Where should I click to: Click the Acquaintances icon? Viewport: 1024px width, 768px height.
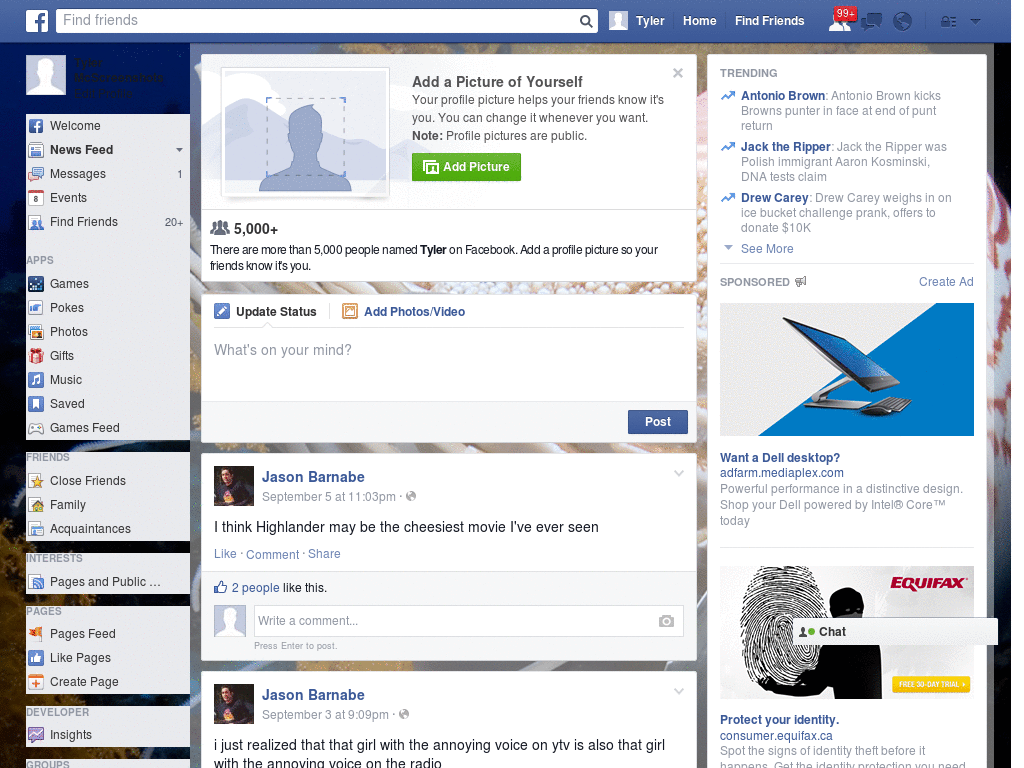click(36, 529)
